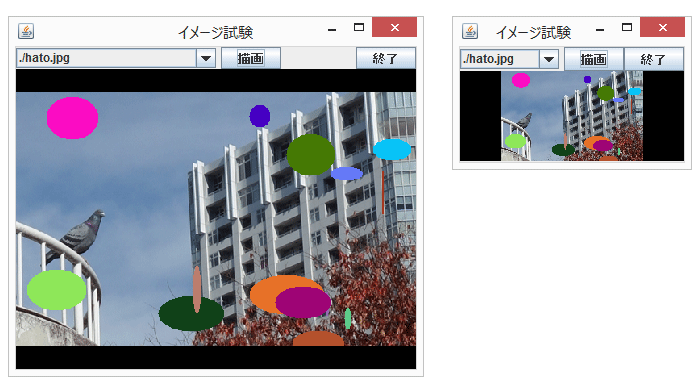
Task: Click the 終了 button in the small window
Action: pyautogui.click(x=653, y=59)
